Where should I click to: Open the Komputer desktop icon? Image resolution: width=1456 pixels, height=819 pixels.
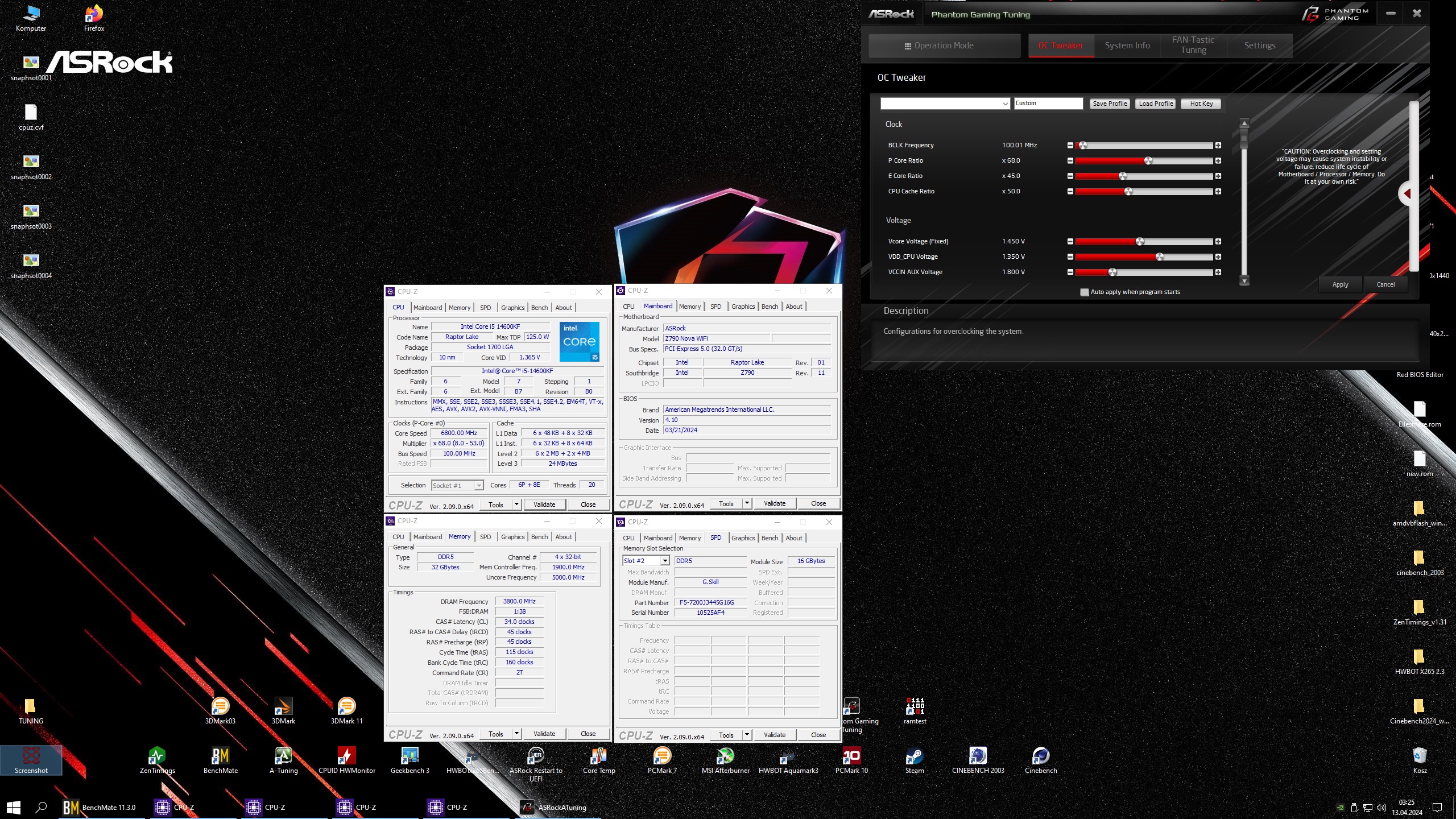[x=31, y=18]
